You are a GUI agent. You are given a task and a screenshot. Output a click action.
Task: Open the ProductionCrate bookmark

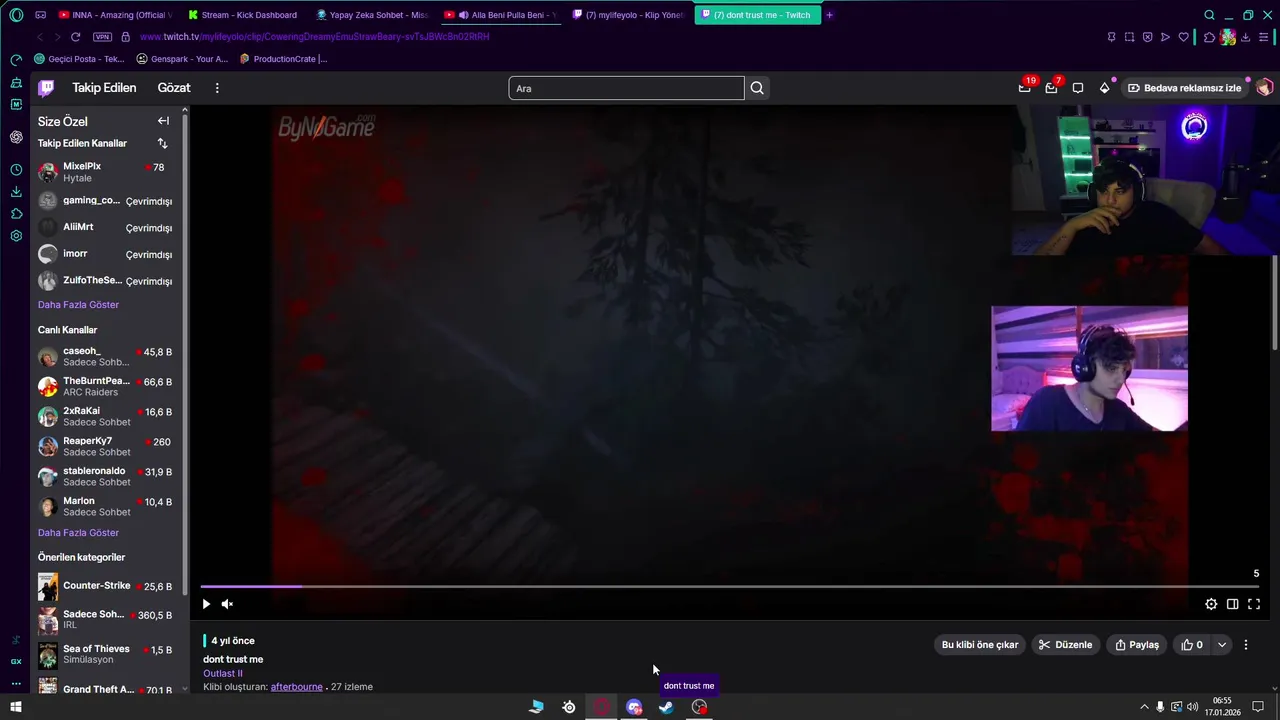pos(284,59)
